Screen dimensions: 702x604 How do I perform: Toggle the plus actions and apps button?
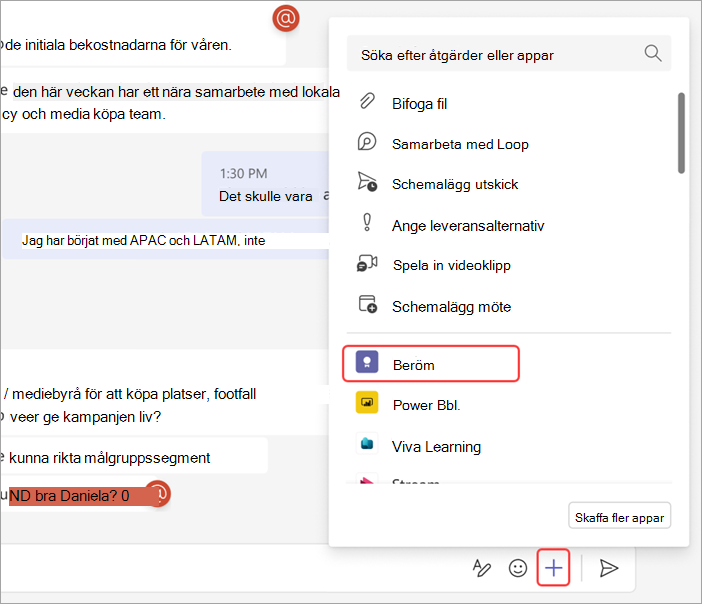553,568
